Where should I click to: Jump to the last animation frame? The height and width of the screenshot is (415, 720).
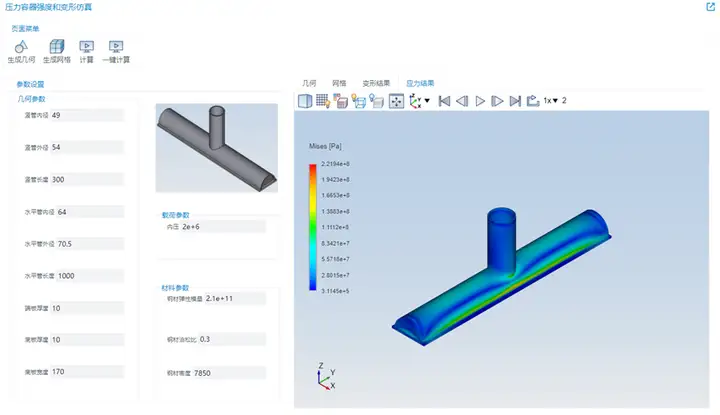(x=515, y=101)
